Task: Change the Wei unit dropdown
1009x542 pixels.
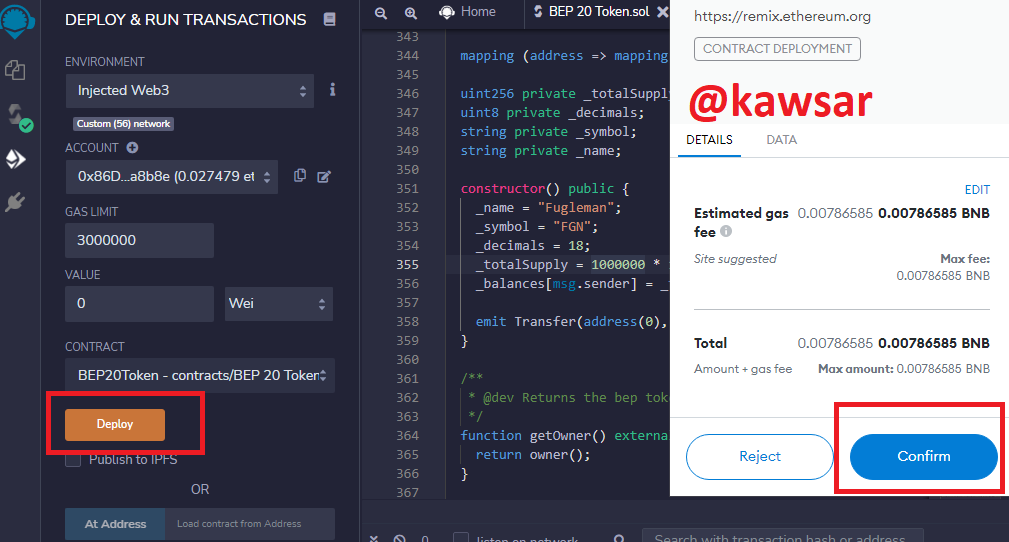Action: click(x=279, y=304)
